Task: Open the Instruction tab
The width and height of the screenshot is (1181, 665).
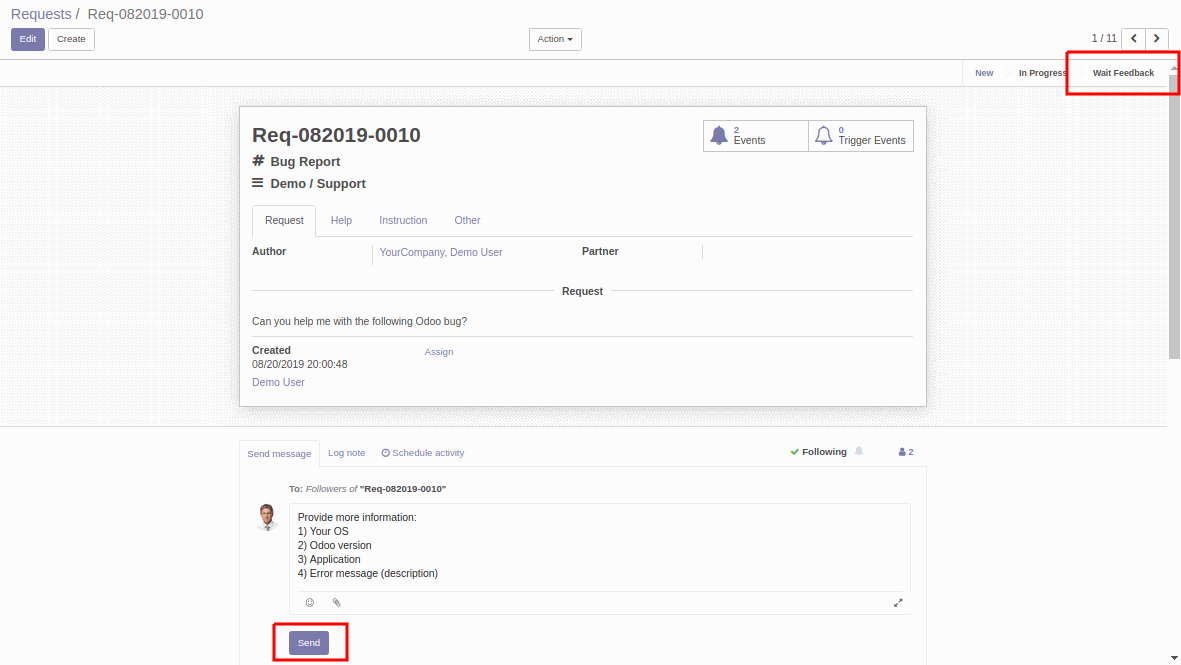Action: click(x=403, y=221)
